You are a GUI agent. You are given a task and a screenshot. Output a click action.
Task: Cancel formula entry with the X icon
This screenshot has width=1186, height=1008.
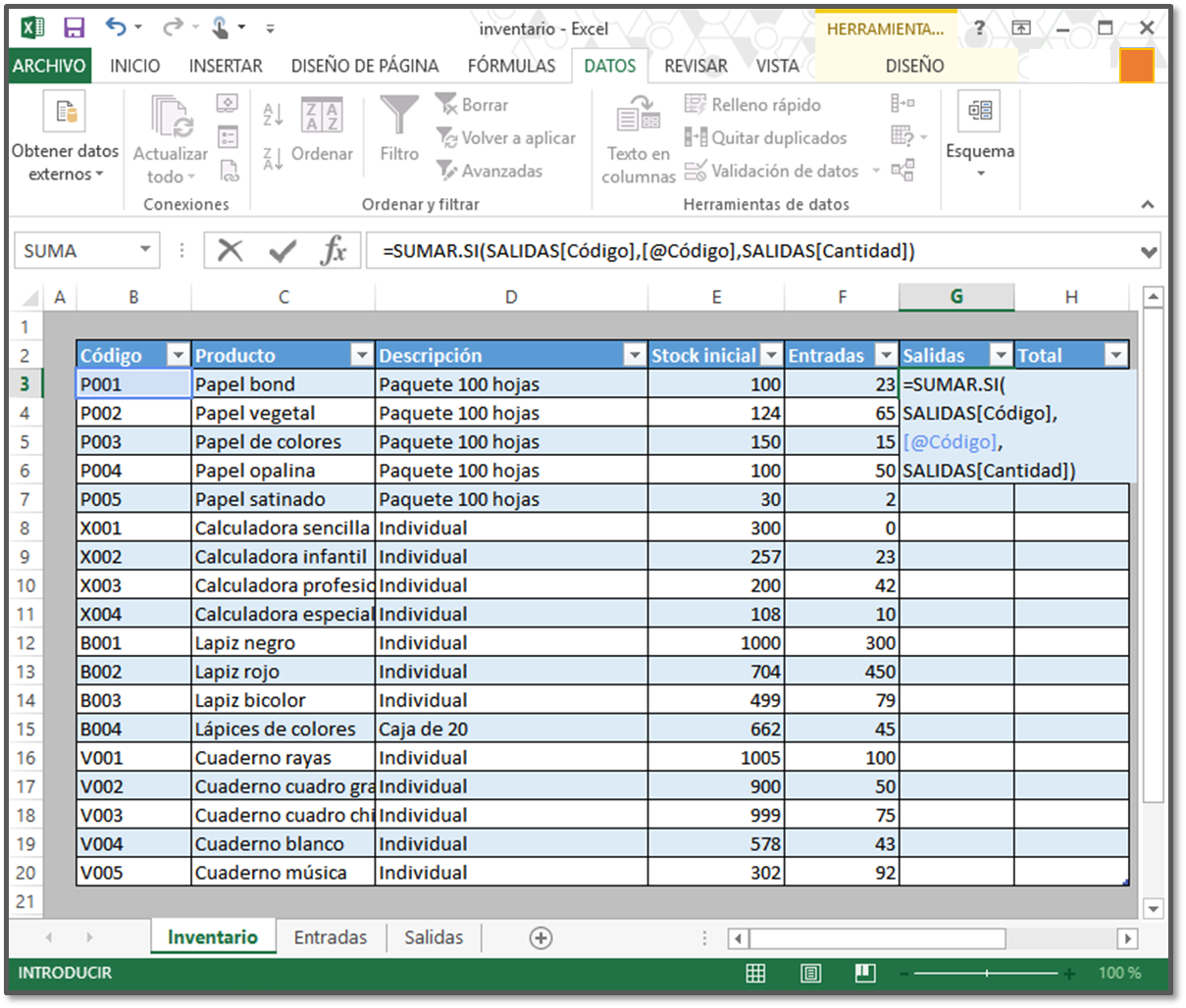230,251
